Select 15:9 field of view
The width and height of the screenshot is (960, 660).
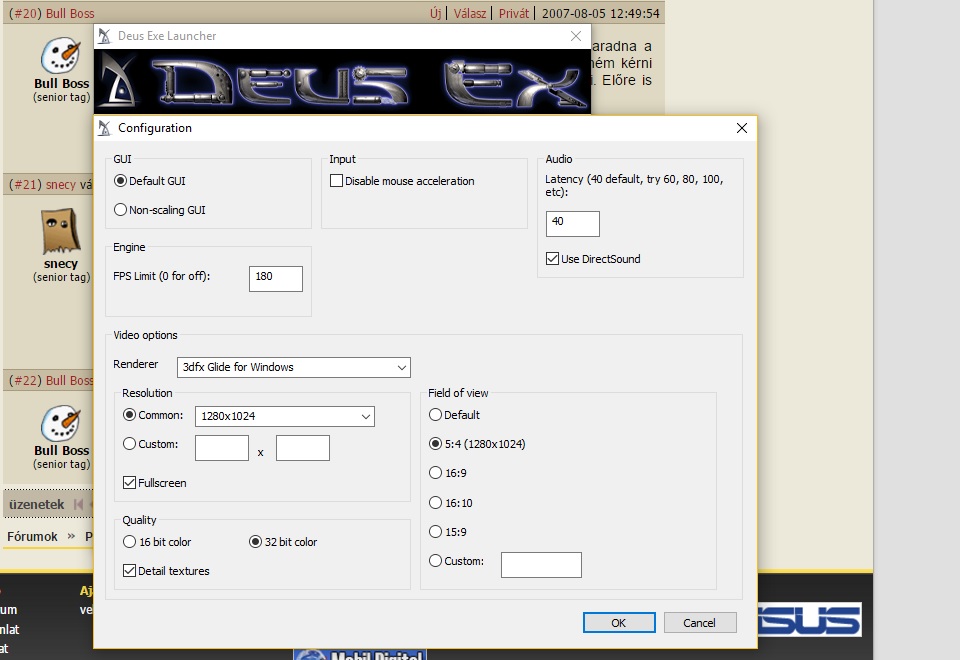tap(435, 531)
